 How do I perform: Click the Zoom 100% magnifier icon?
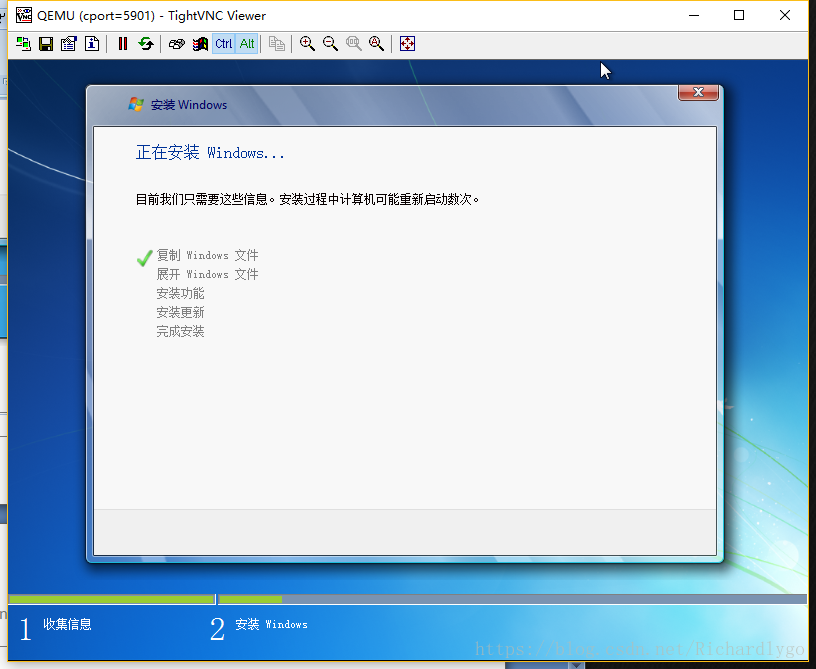click(353, 44)
